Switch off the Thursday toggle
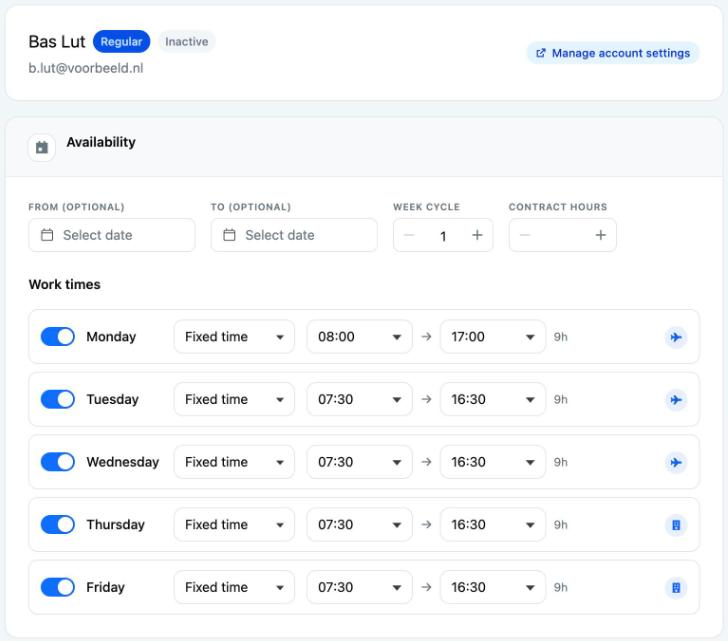This screenshot has height=641, width=728. (x=58, y=524)
